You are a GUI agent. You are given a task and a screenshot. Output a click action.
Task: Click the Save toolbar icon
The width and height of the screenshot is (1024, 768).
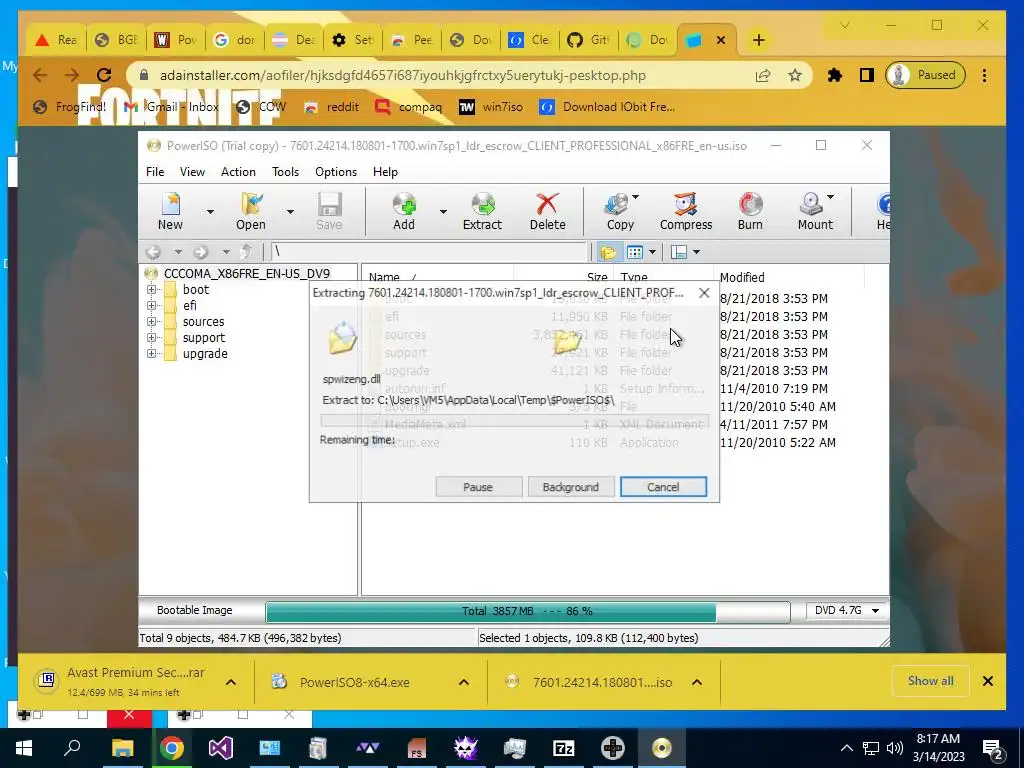[x=329, y=211]
